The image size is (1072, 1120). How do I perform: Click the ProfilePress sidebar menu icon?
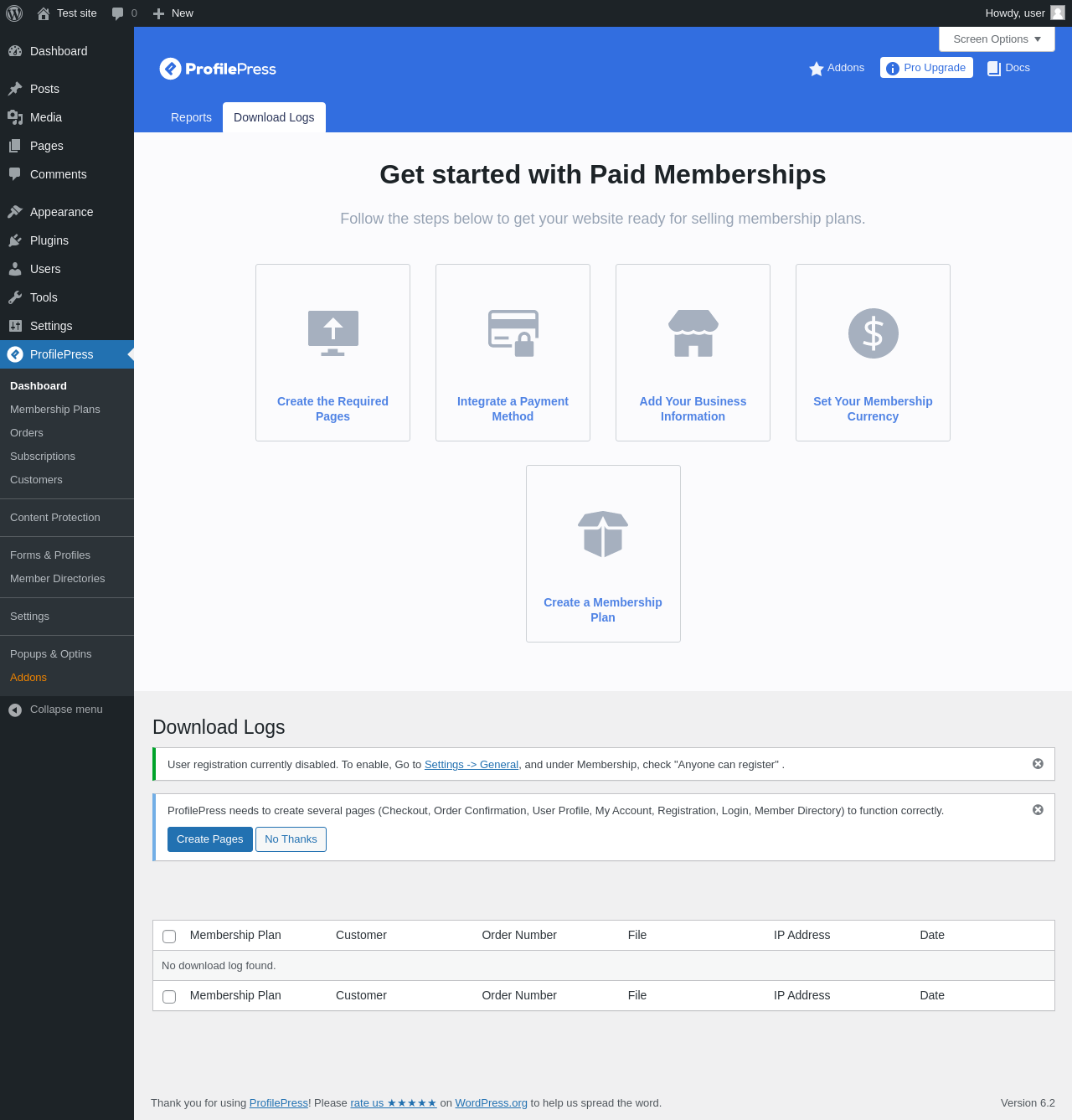pyautogui.click(x=15, y=354)
